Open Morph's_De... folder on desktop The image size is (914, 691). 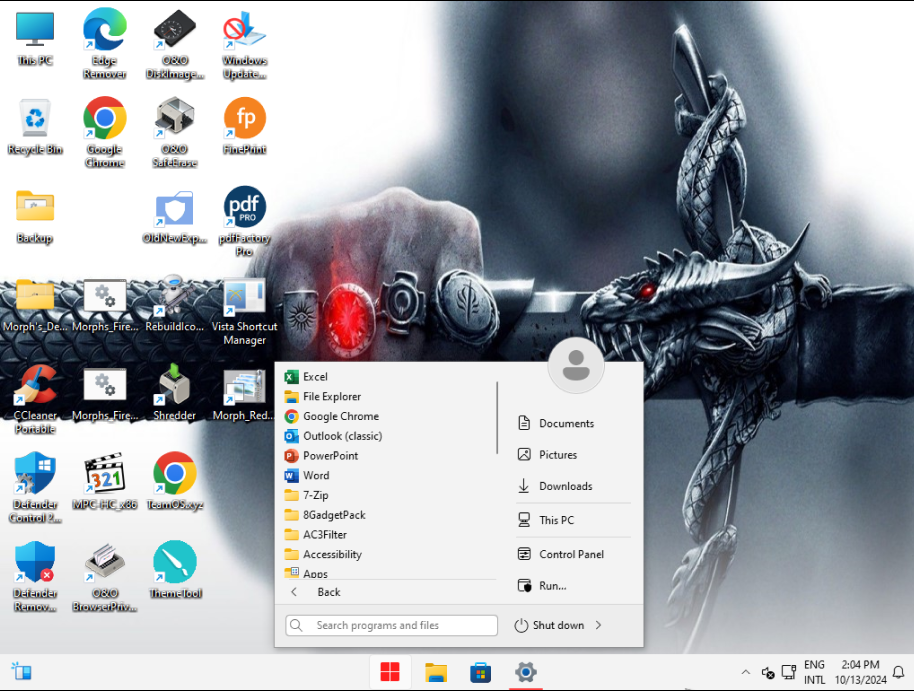click(x=35, y=304)
